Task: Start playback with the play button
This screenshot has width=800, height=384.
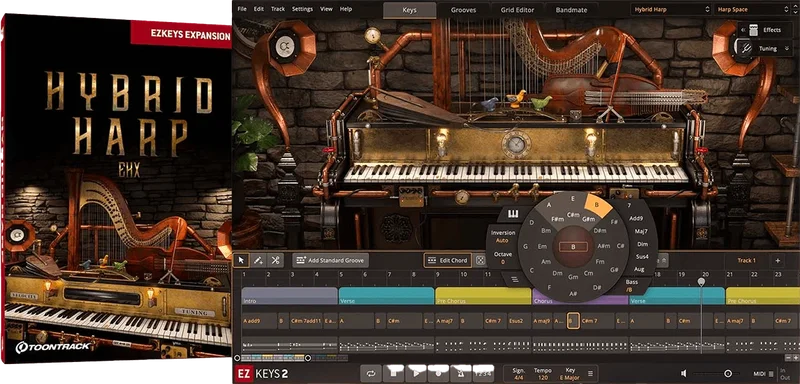Action: (416, 374)
